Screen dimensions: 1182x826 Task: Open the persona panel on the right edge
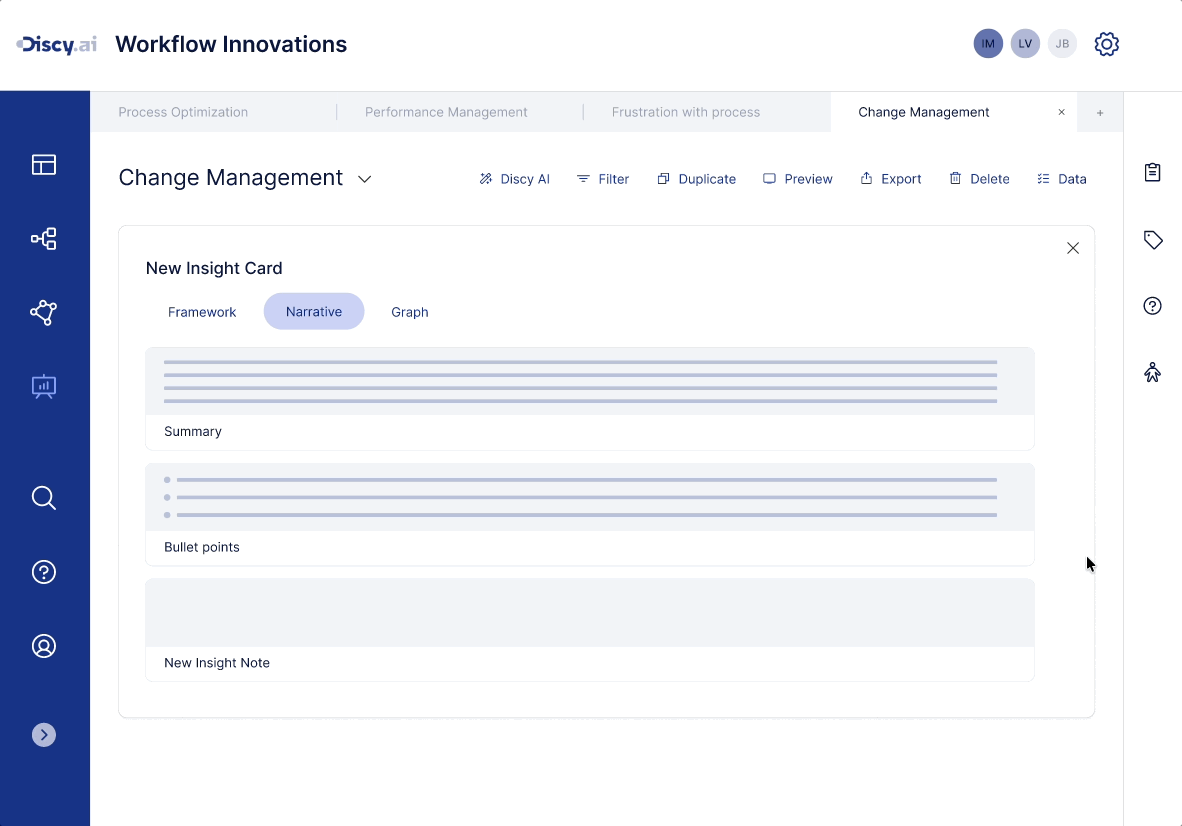point(1152,371)
